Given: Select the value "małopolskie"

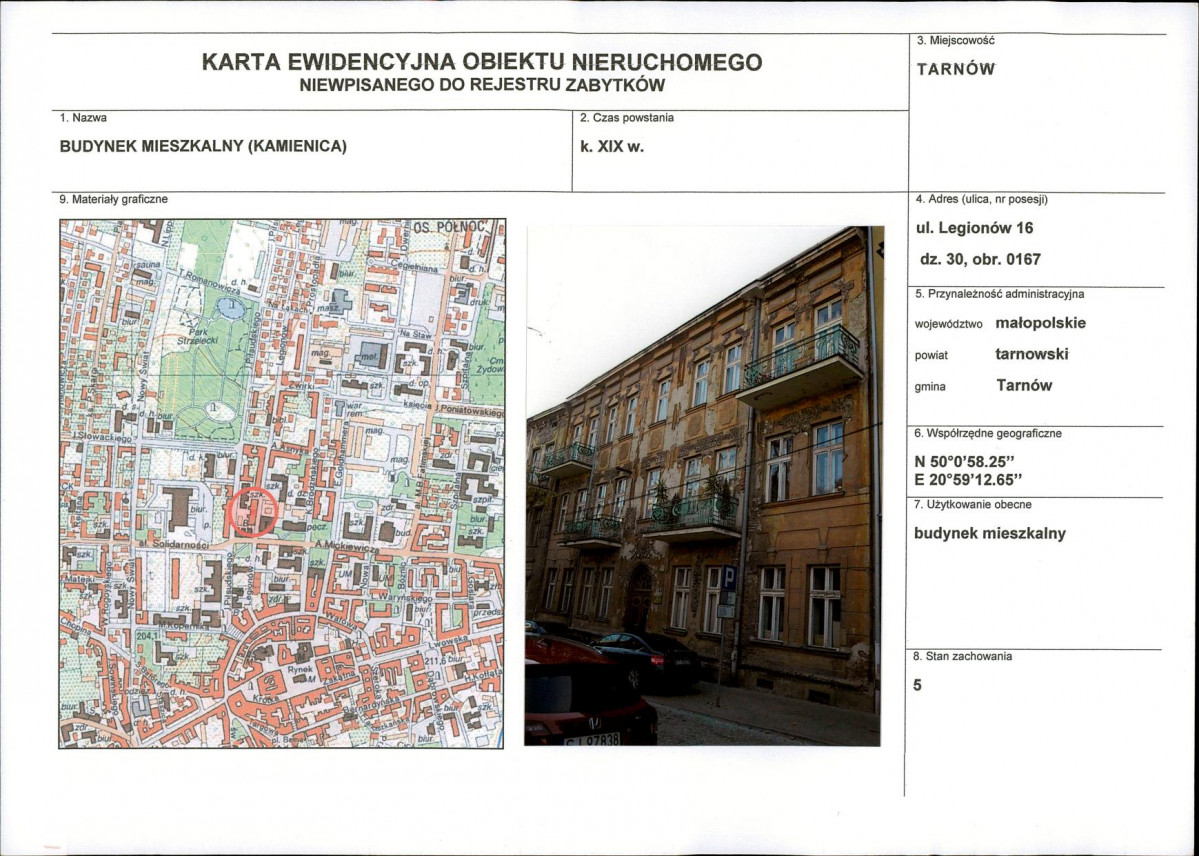Looking at the screenshot, I should coord(1041,323).
